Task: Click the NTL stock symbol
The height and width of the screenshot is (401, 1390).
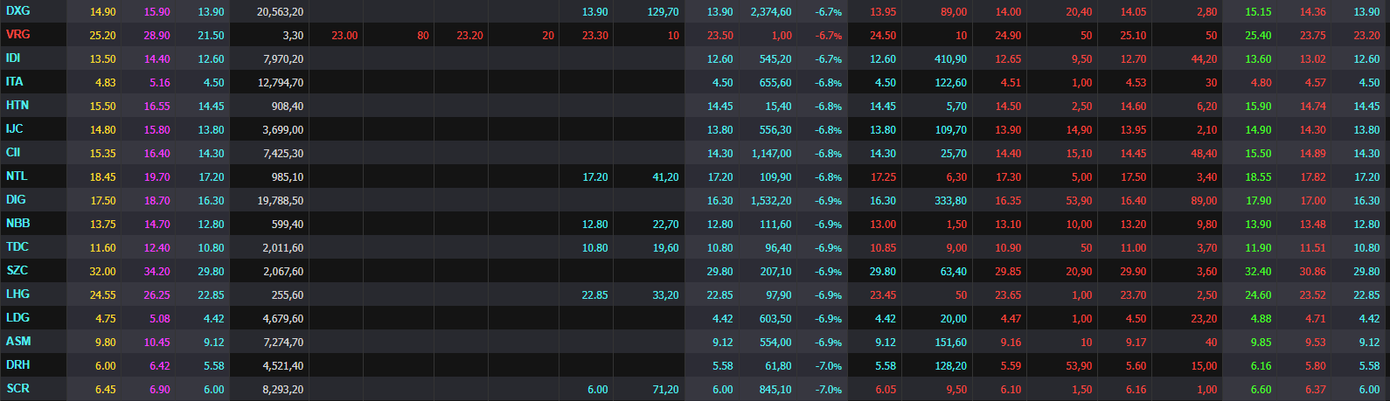Action: [16, 176]
